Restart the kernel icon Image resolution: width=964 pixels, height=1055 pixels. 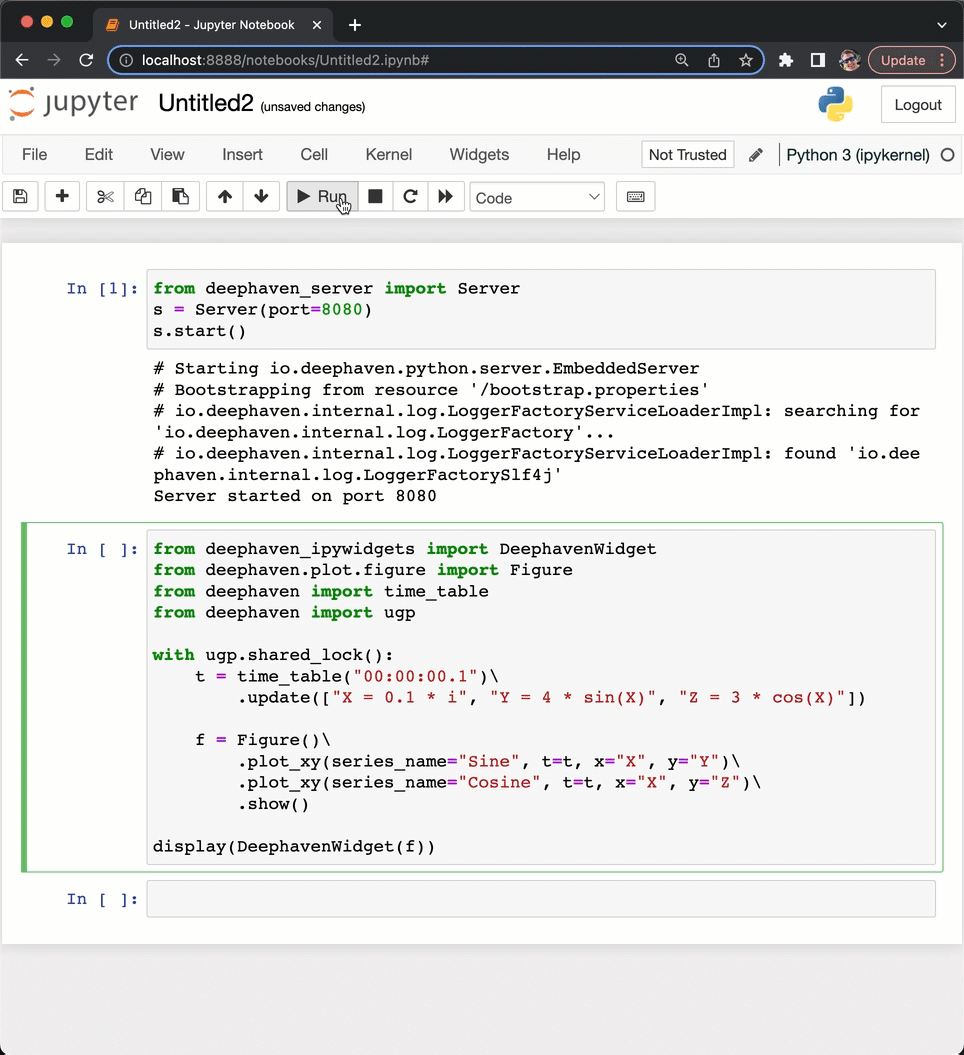pyautogui.click(x=410, y=196)
